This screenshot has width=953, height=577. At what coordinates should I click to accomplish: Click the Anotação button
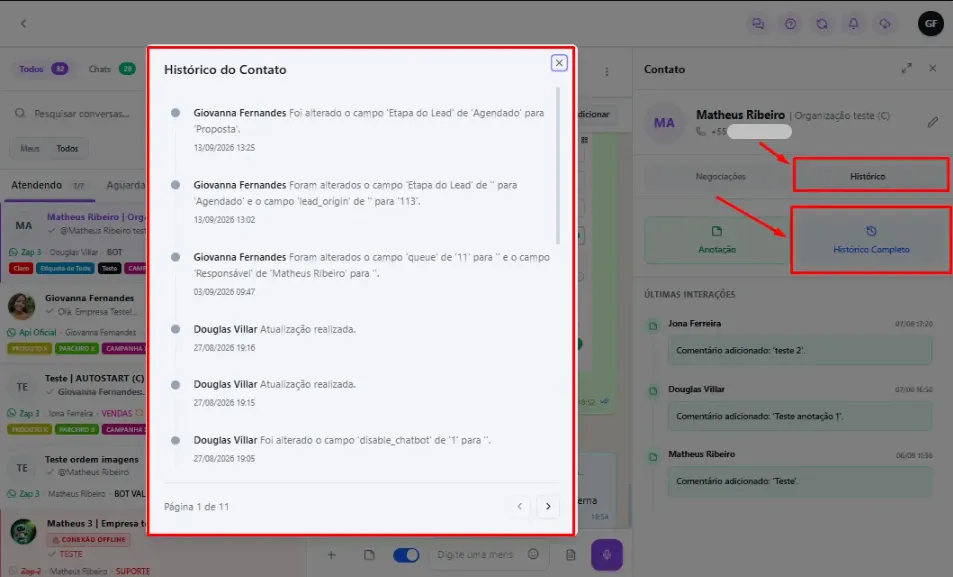(717, 240)
